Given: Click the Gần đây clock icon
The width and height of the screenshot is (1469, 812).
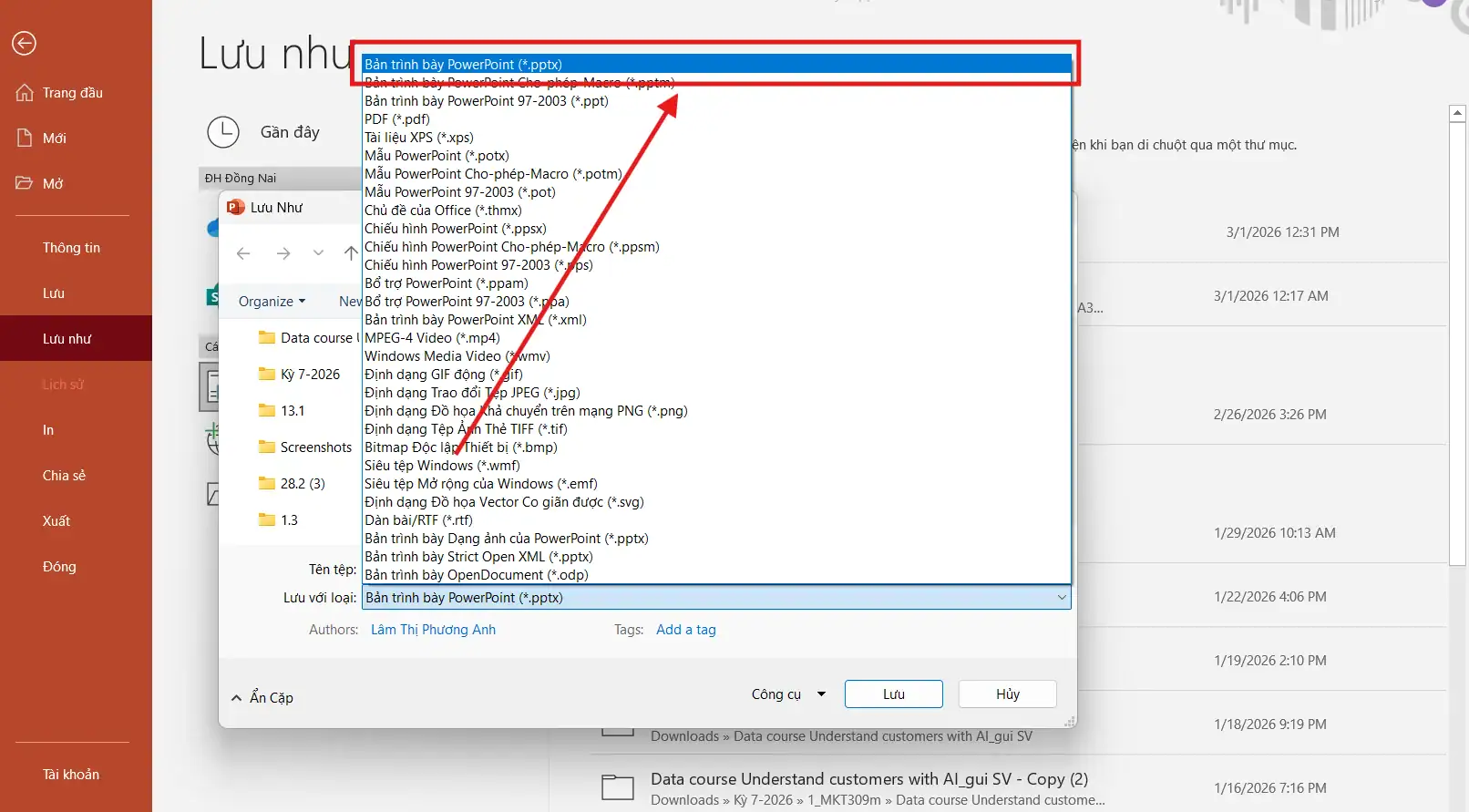Looking at the screenshot, I should tap(223, 132).
